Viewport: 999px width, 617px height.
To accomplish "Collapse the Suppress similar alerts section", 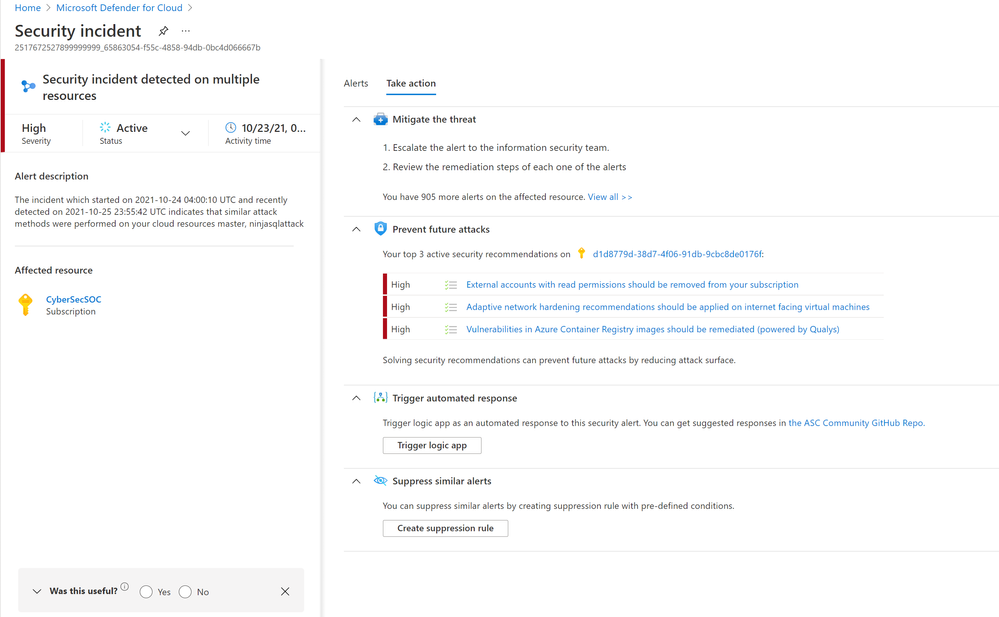I will pos(356,481).
